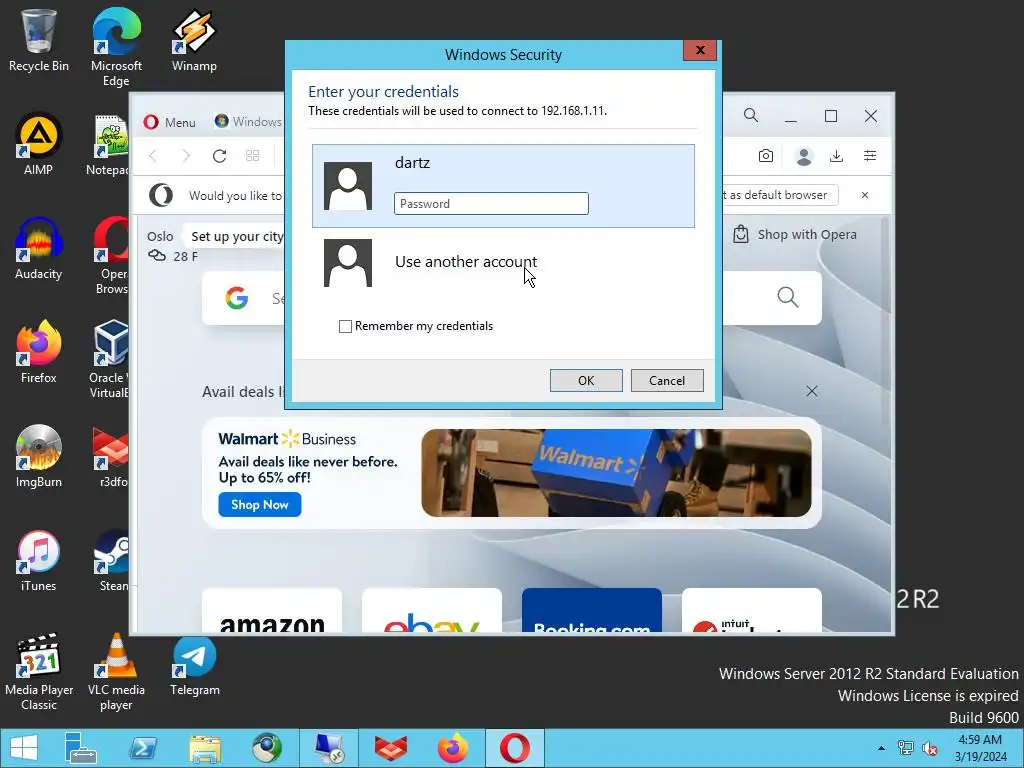Screen dimensions: 1024x768
Task: Open the Amazon speed dial tile
Action: (272, 610)
